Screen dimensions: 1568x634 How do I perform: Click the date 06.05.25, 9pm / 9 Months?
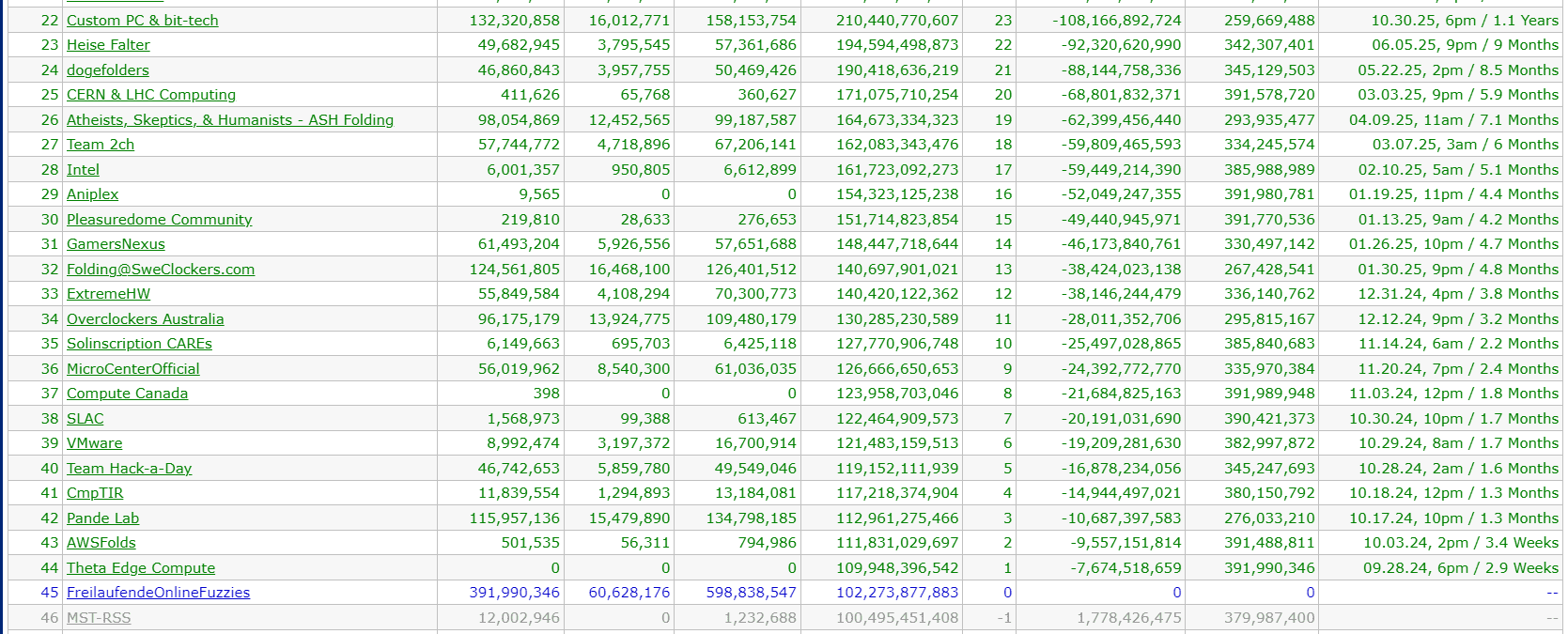(x=1466, y=45)
